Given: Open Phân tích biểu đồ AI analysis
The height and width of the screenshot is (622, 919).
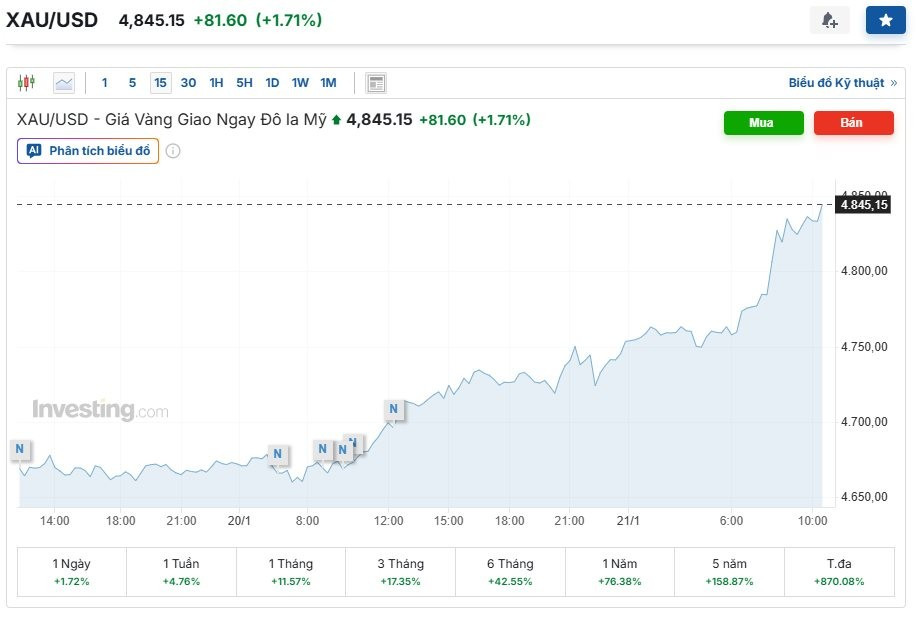Looking at the screenshot, I should coord(88,151).
